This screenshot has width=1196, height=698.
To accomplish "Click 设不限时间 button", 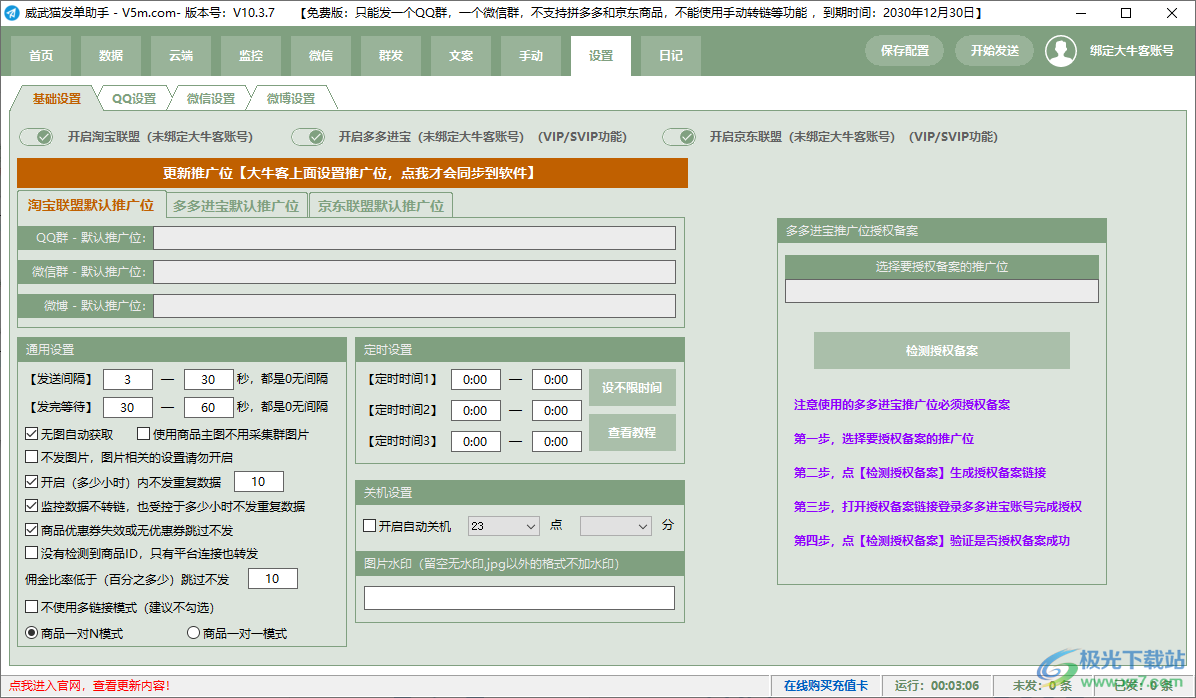I will pos(632,388).
